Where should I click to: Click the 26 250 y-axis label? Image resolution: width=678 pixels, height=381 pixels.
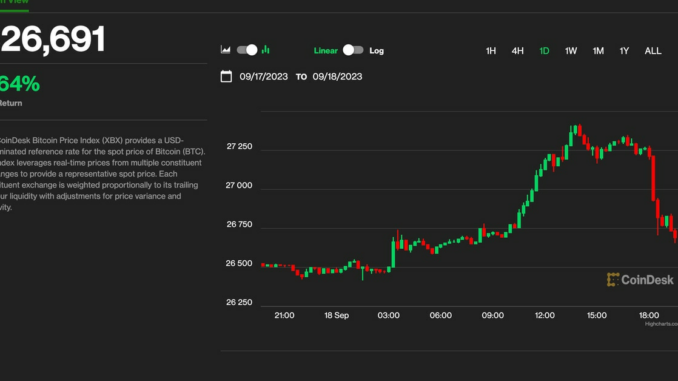239,302
